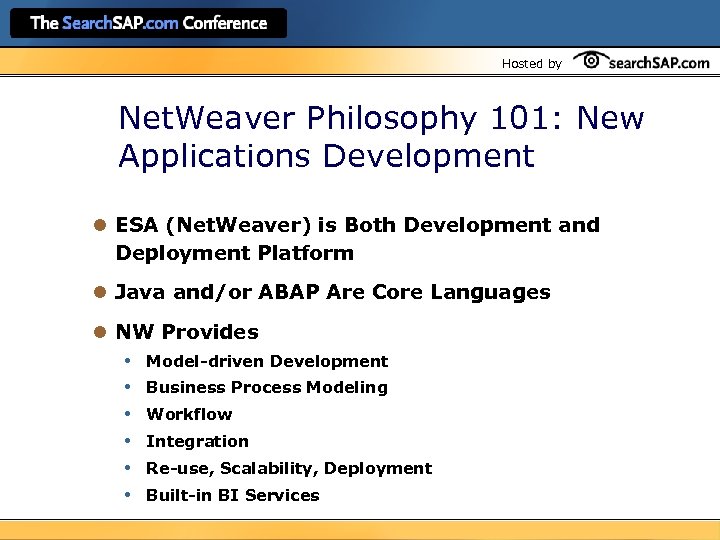This screenshot has height=540, width=720.
Task: Click the 'Hosted by' label
Action: coord(532,64)
